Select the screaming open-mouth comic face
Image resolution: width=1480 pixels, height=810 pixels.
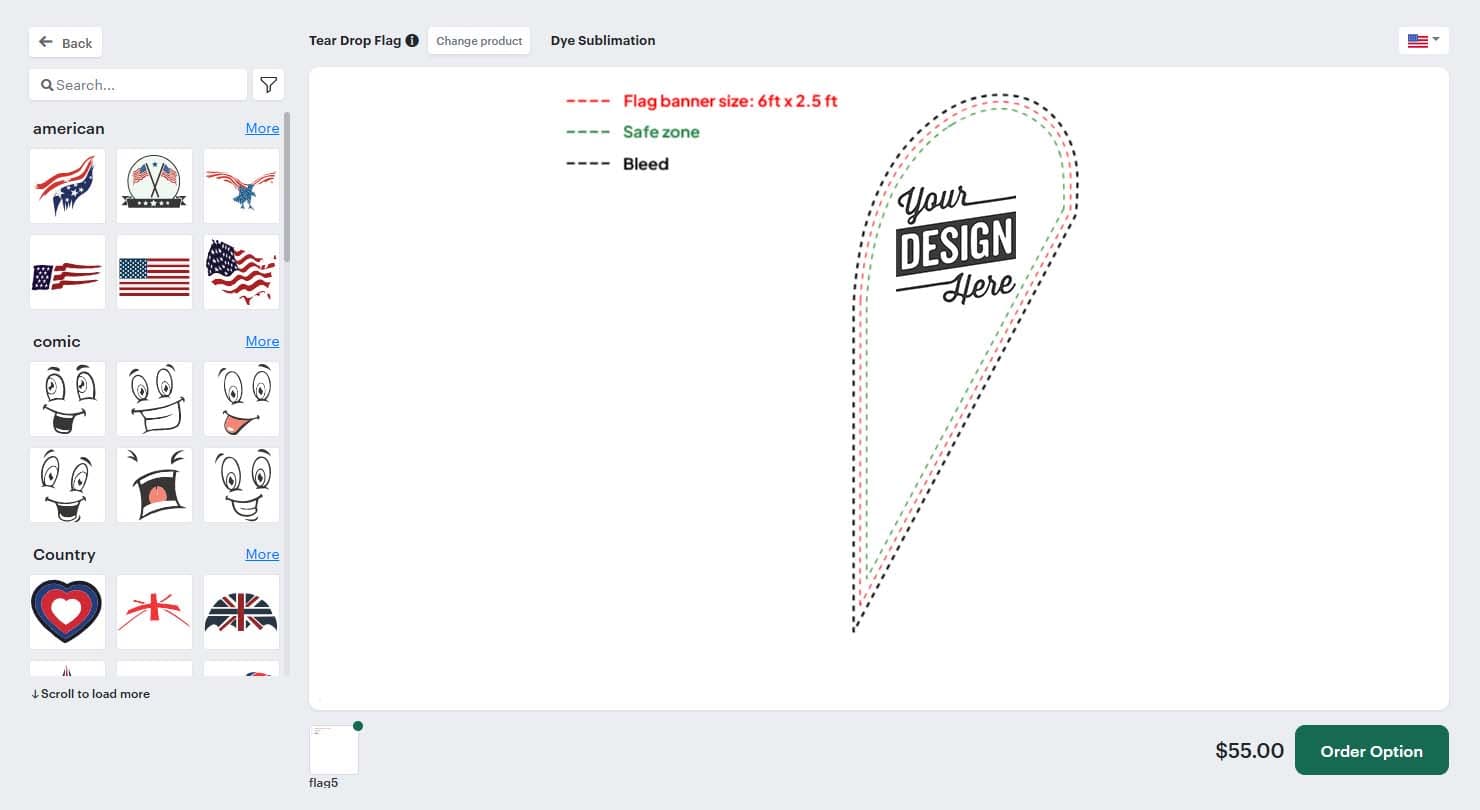pos(154,484)
